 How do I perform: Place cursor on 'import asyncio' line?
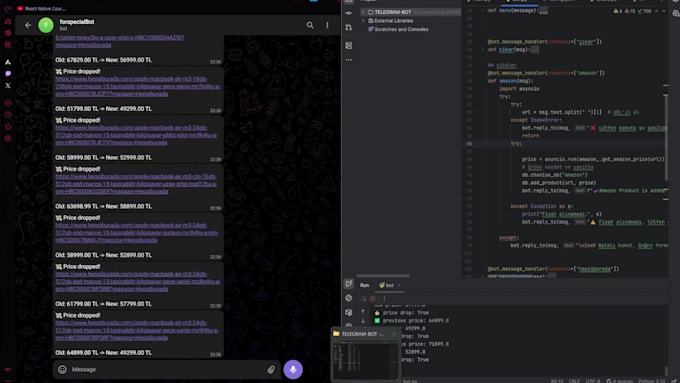[519, 88]
